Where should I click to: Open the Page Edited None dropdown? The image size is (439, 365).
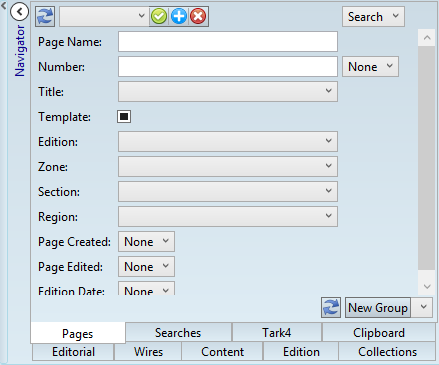[x=146, y=267]
